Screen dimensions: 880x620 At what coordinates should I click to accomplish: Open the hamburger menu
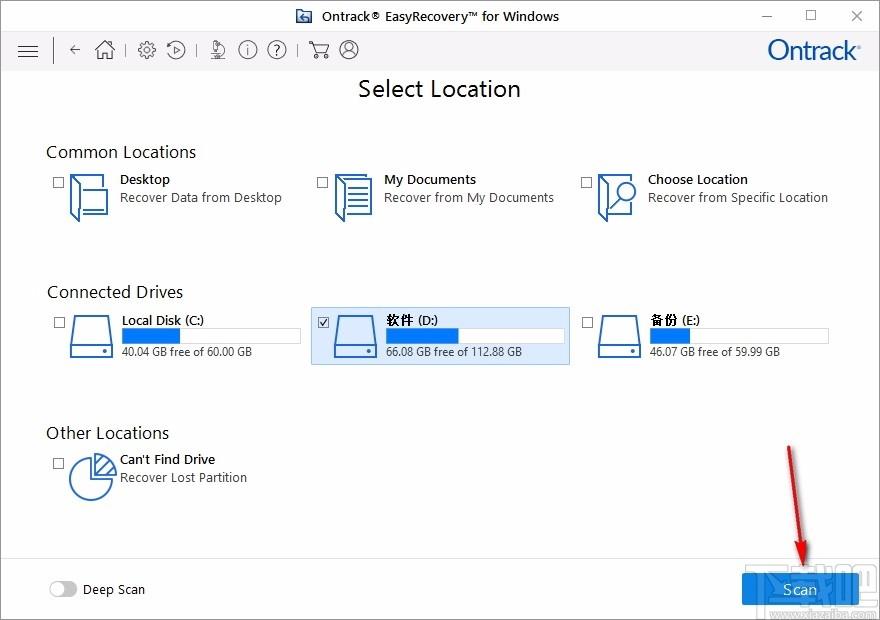pos(28,51)
